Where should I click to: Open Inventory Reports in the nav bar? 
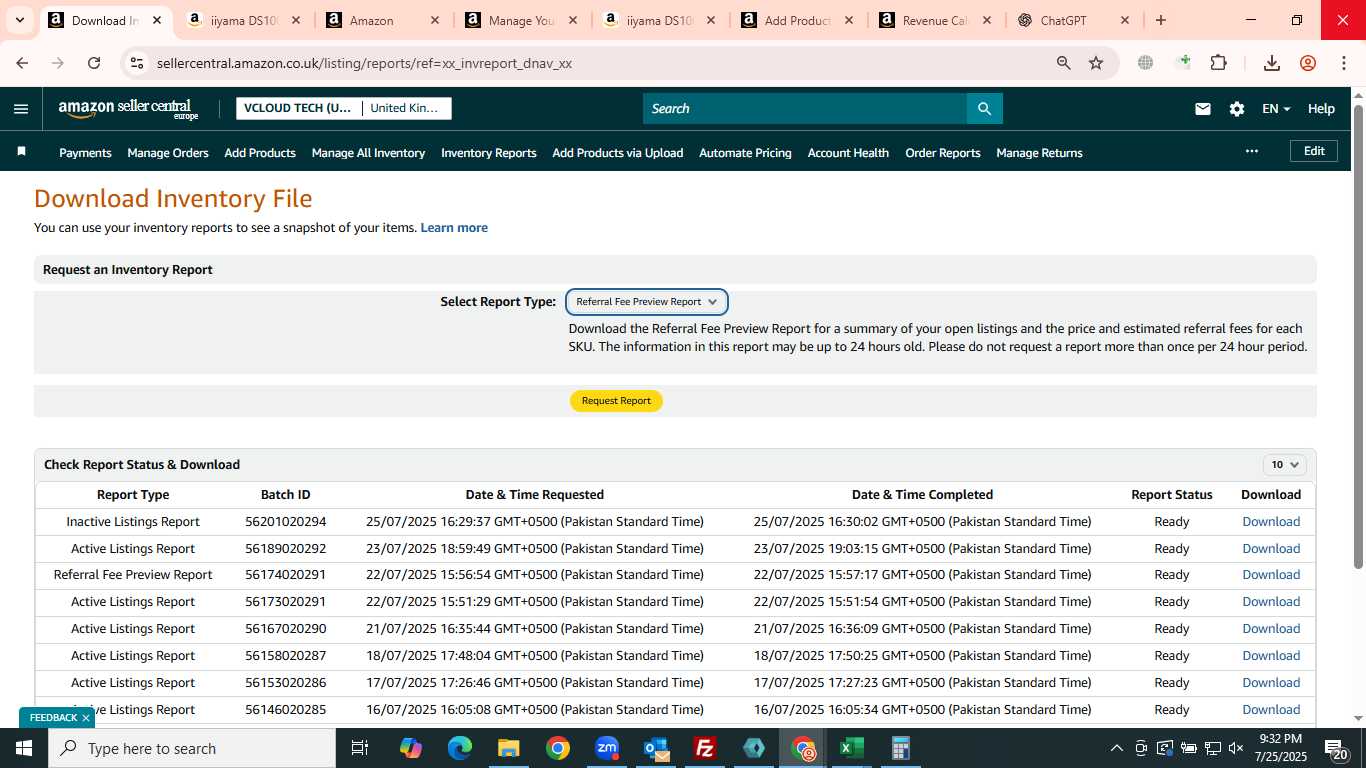(489, 153)
